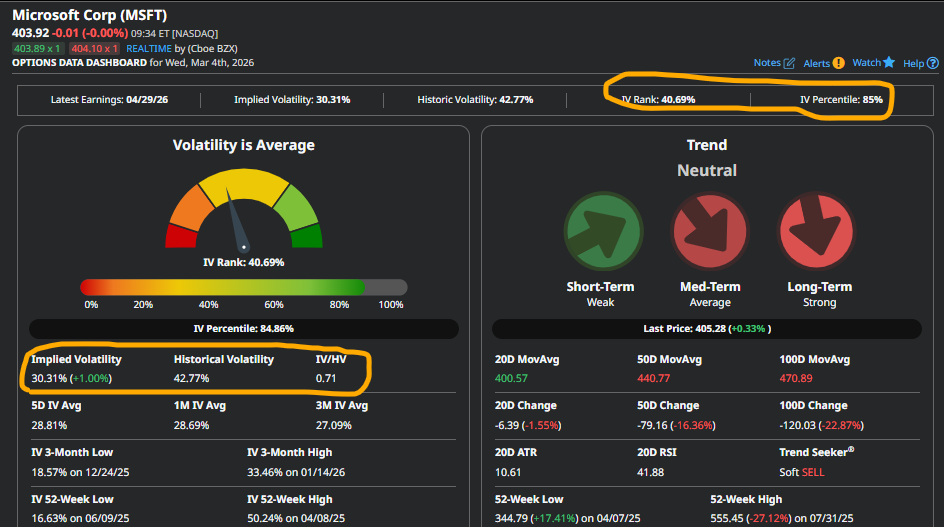Click IV 52-Week Low 16.63% on 06/09/25

click(x=80, y=518)
